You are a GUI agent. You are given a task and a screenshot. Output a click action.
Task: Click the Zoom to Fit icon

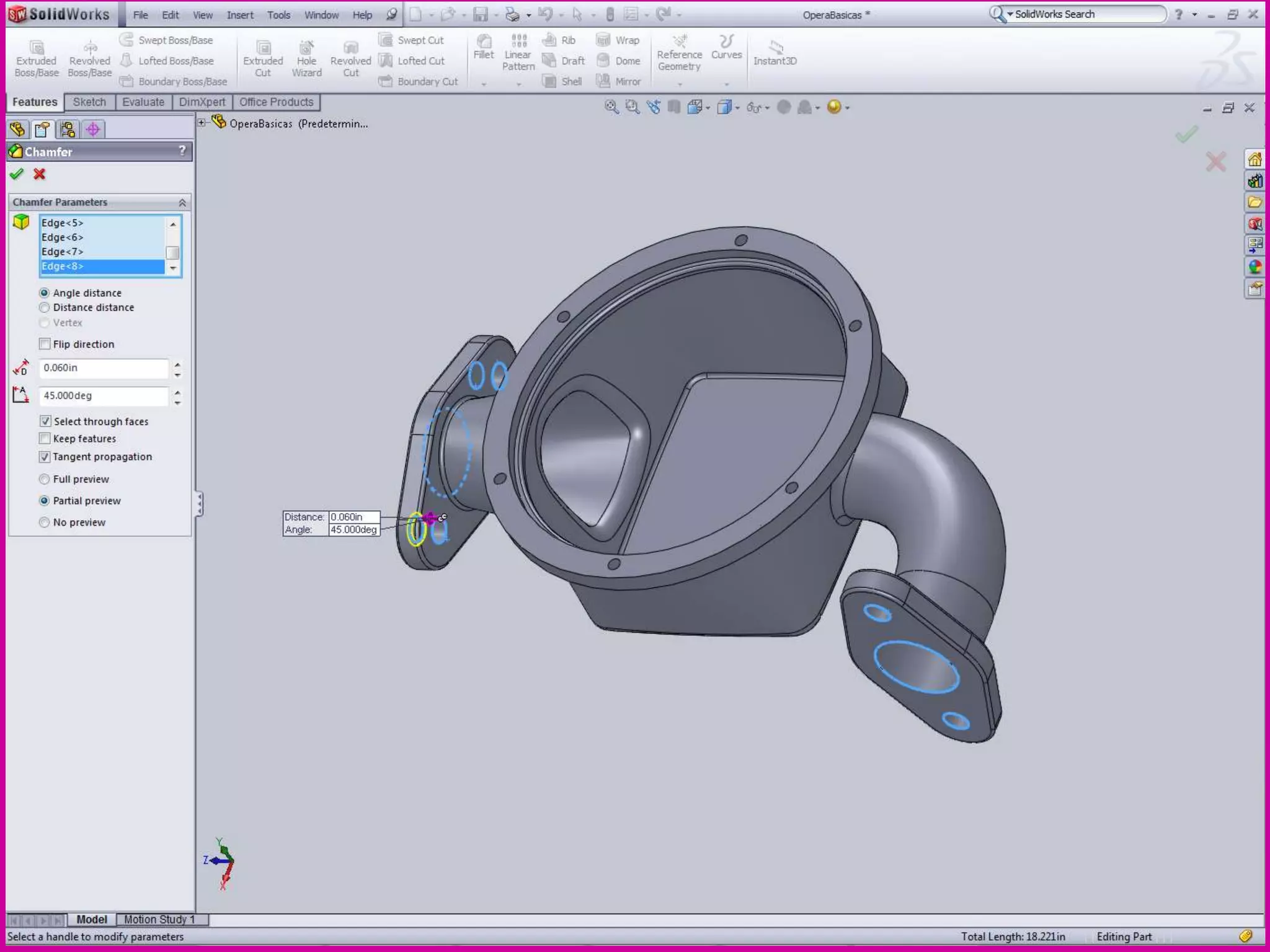(611, 107)
